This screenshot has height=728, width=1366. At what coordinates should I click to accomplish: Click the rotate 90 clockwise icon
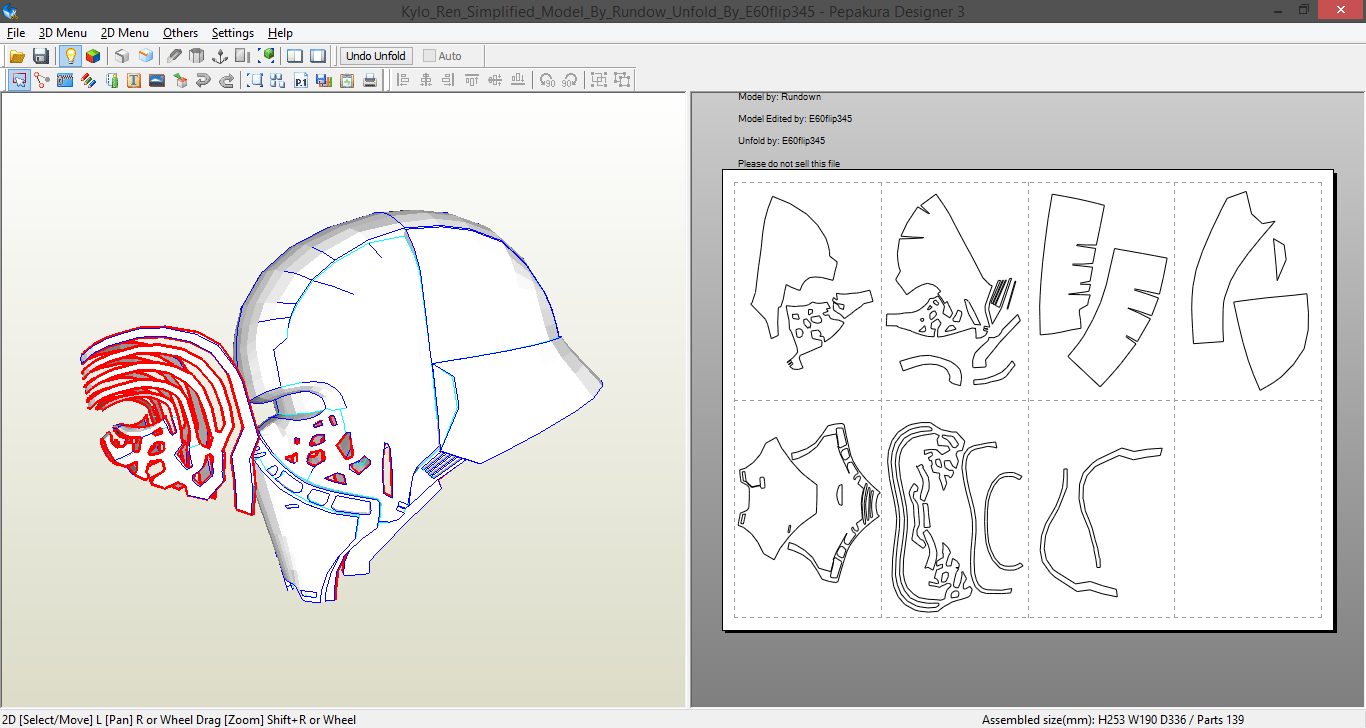570,80
